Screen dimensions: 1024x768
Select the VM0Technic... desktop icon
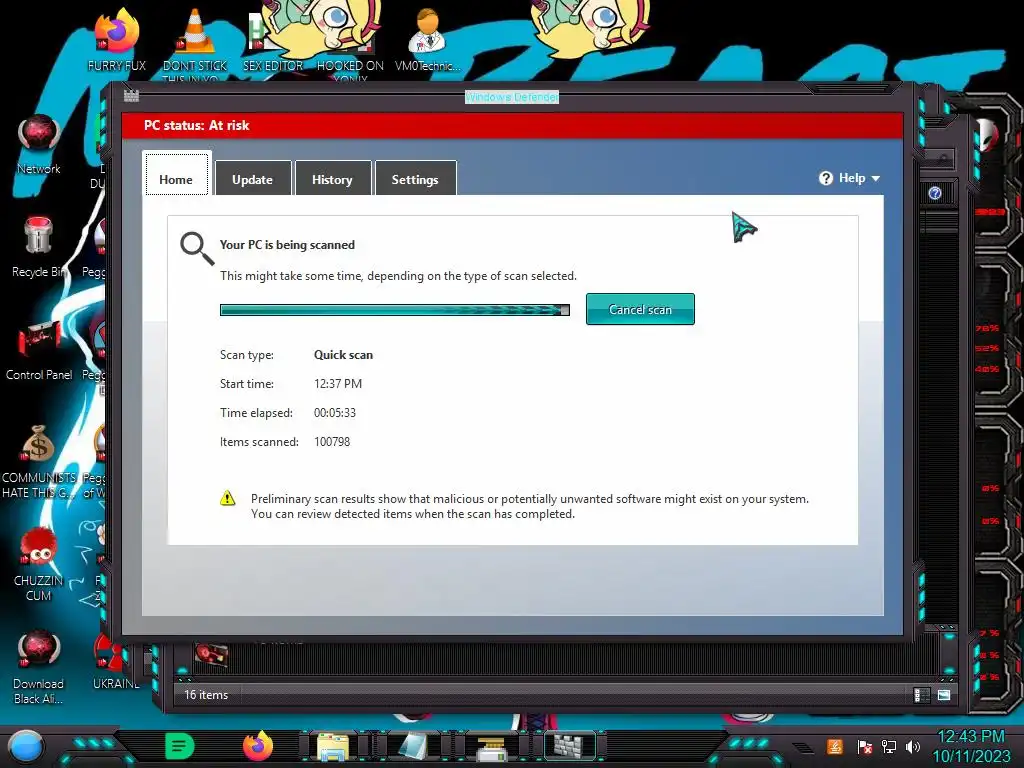428,39
